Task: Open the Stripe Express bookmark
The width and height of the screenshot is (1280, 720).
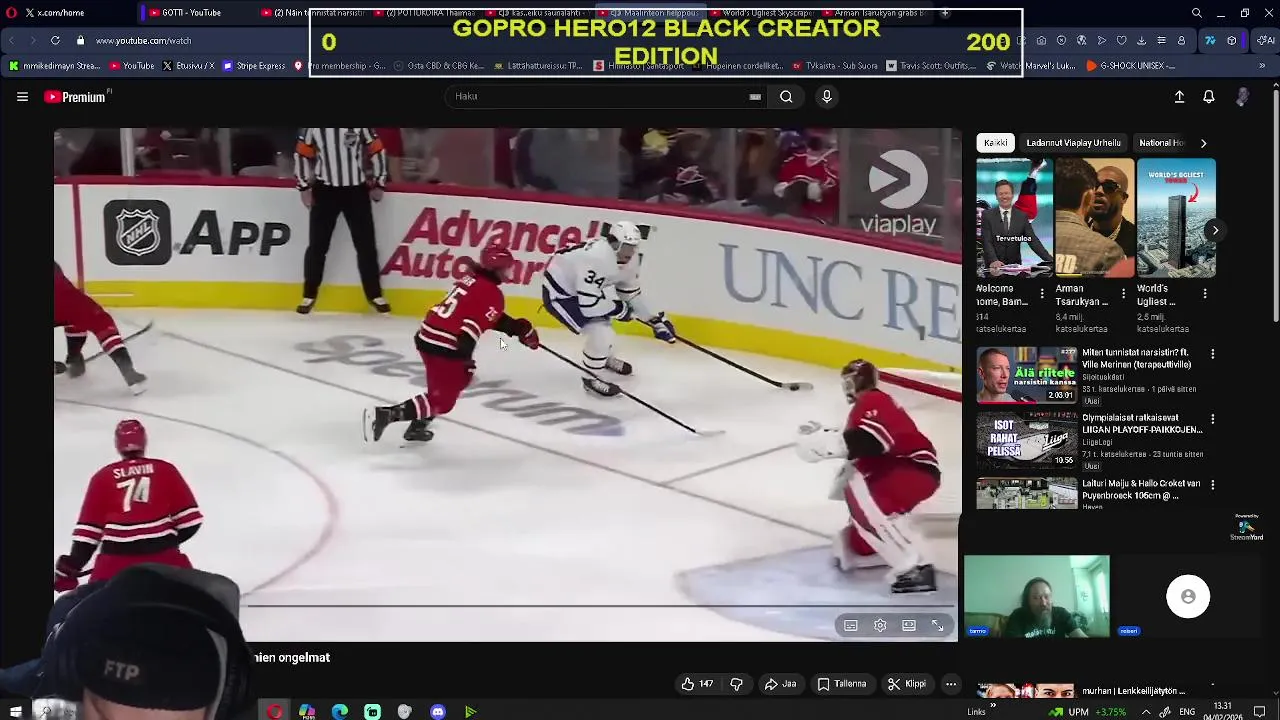Action: pyautogui.click(x=254, y=66)
